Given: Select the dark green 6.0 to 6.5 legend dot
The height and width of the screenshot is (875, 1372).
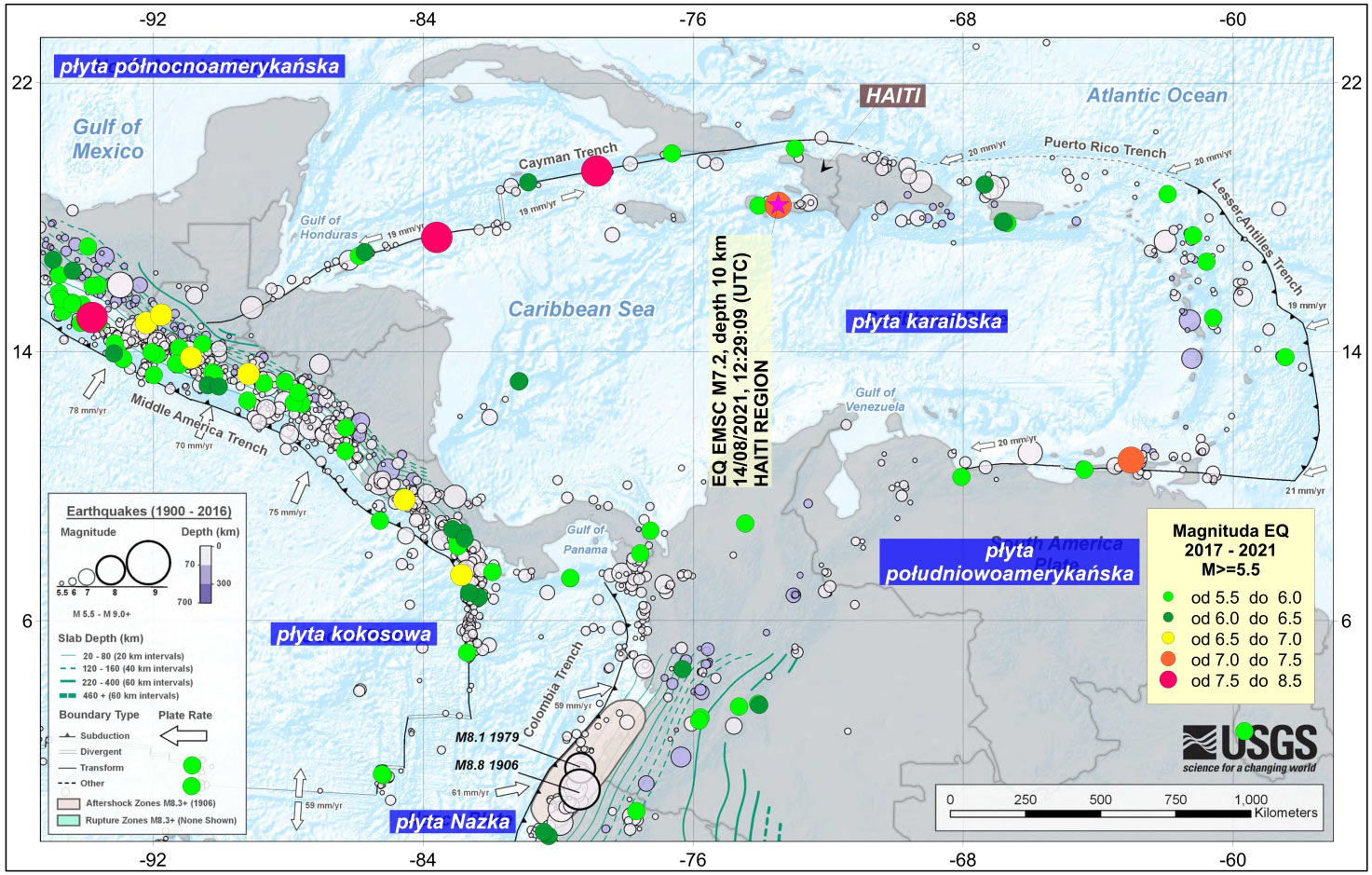Looking at the screenshot, I should click(1168, 619).
